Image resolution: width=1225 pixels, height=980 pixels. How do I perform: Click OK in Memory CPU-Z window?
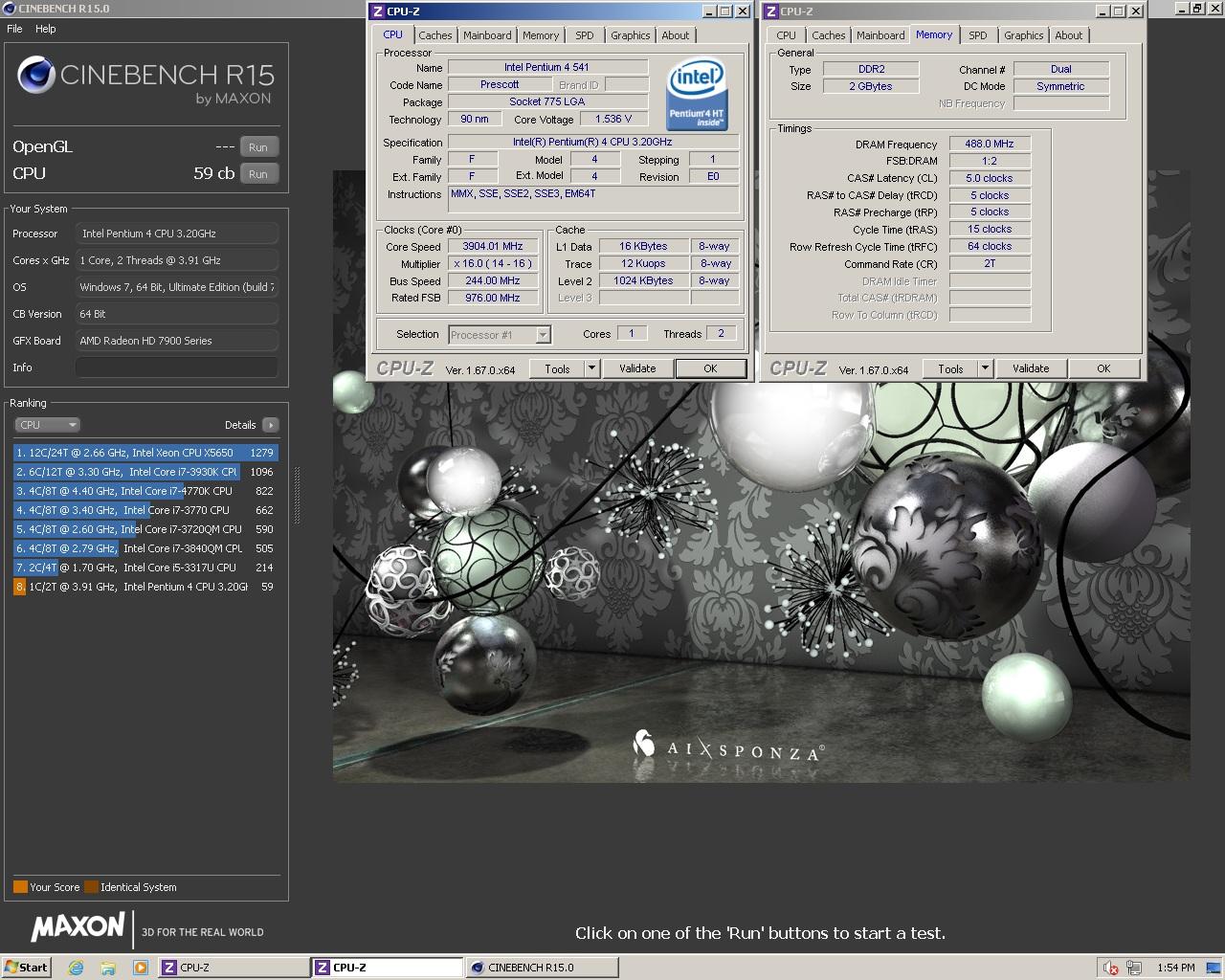[x=1103, y=368]
